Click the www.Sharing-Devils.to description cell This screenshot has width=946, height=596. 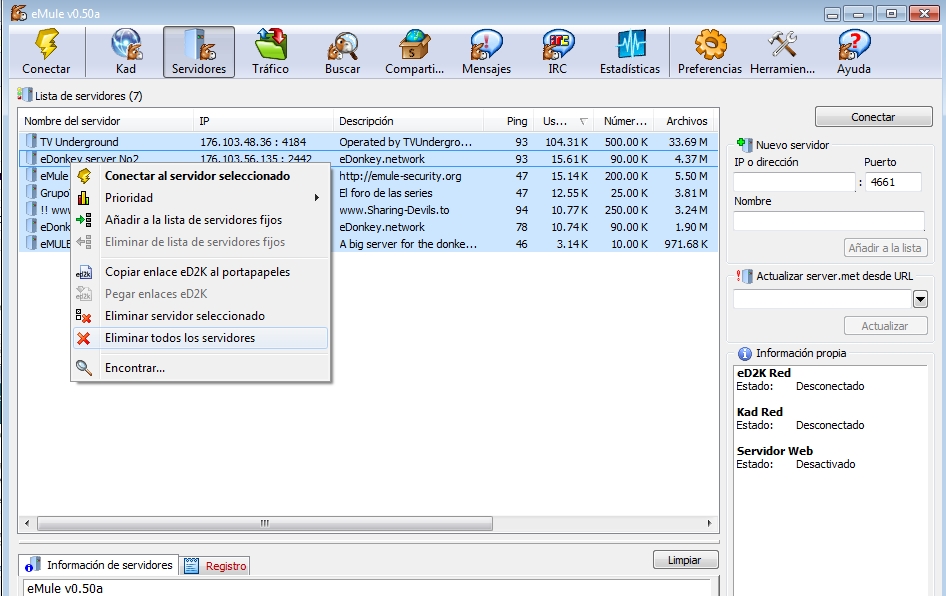(x=394, y=210)
